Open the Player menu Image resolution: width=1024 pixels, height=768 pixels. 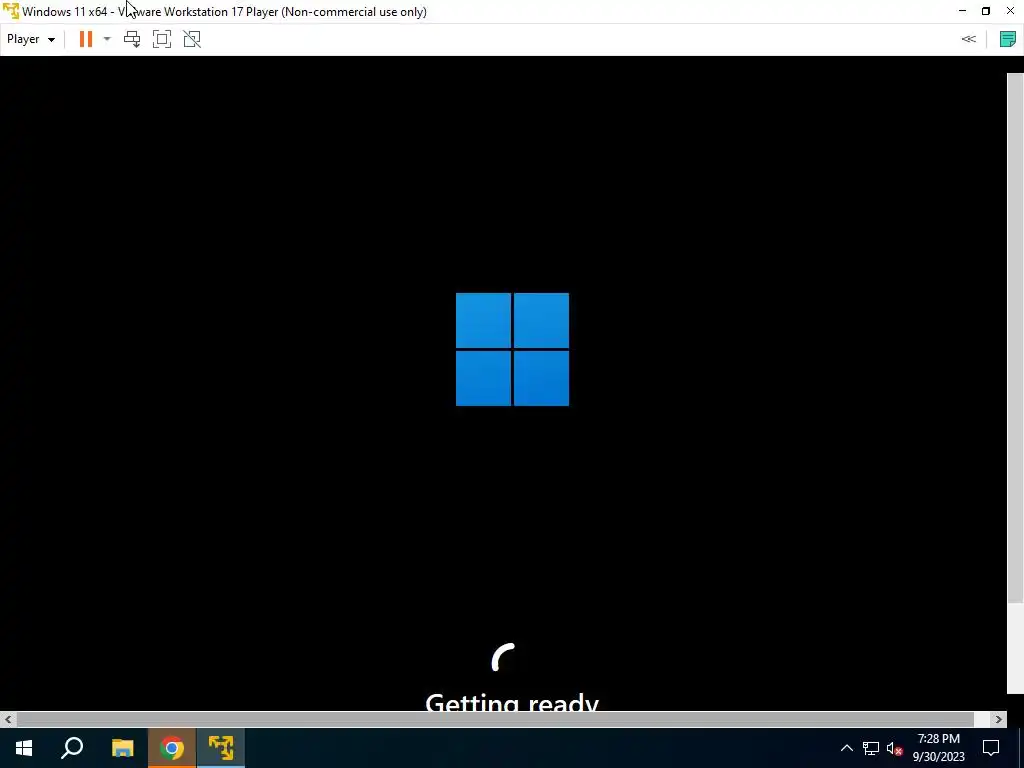coord(31,39)
